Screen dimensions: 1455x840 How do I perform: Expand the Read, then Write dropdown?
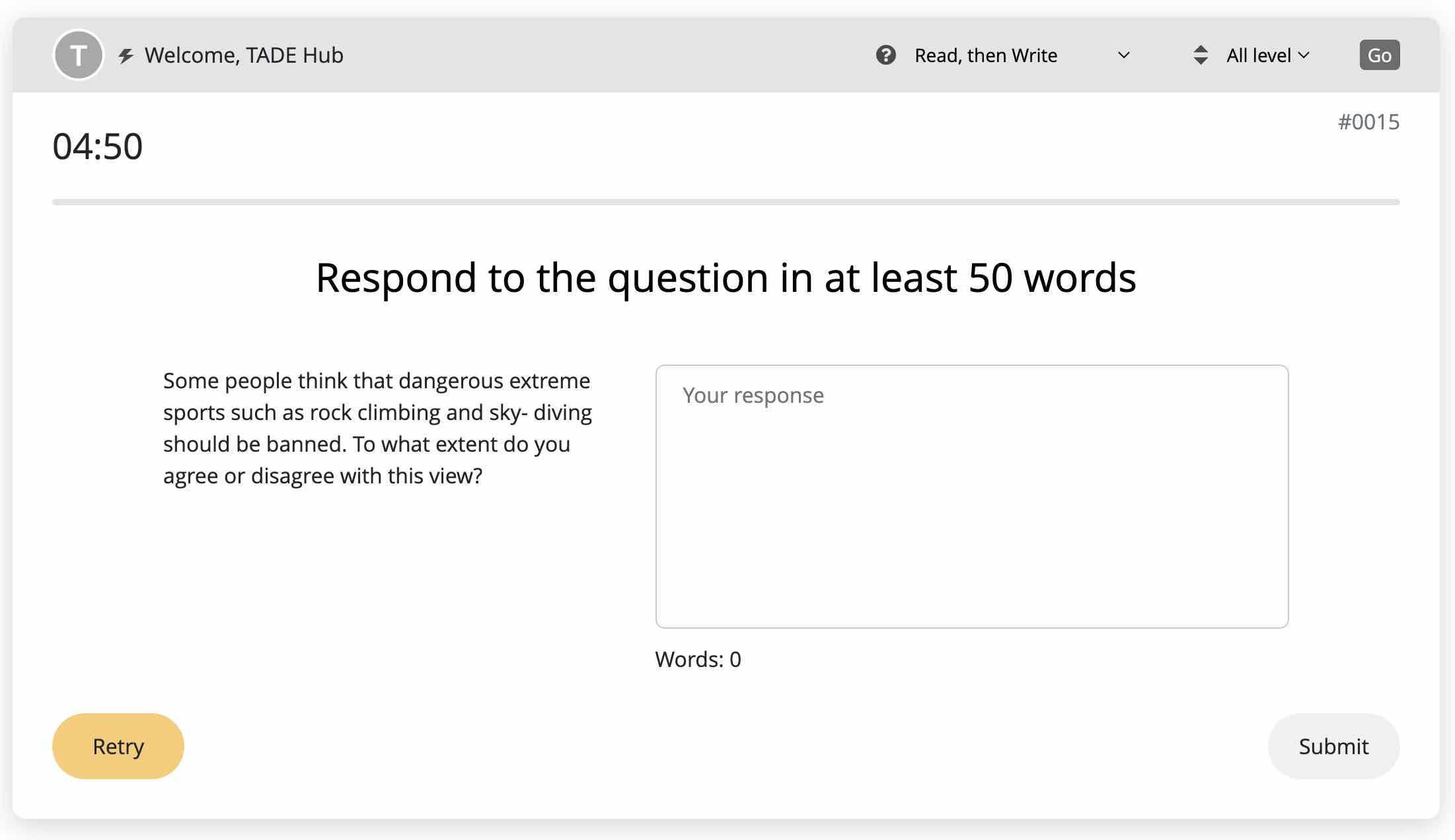1023,55
